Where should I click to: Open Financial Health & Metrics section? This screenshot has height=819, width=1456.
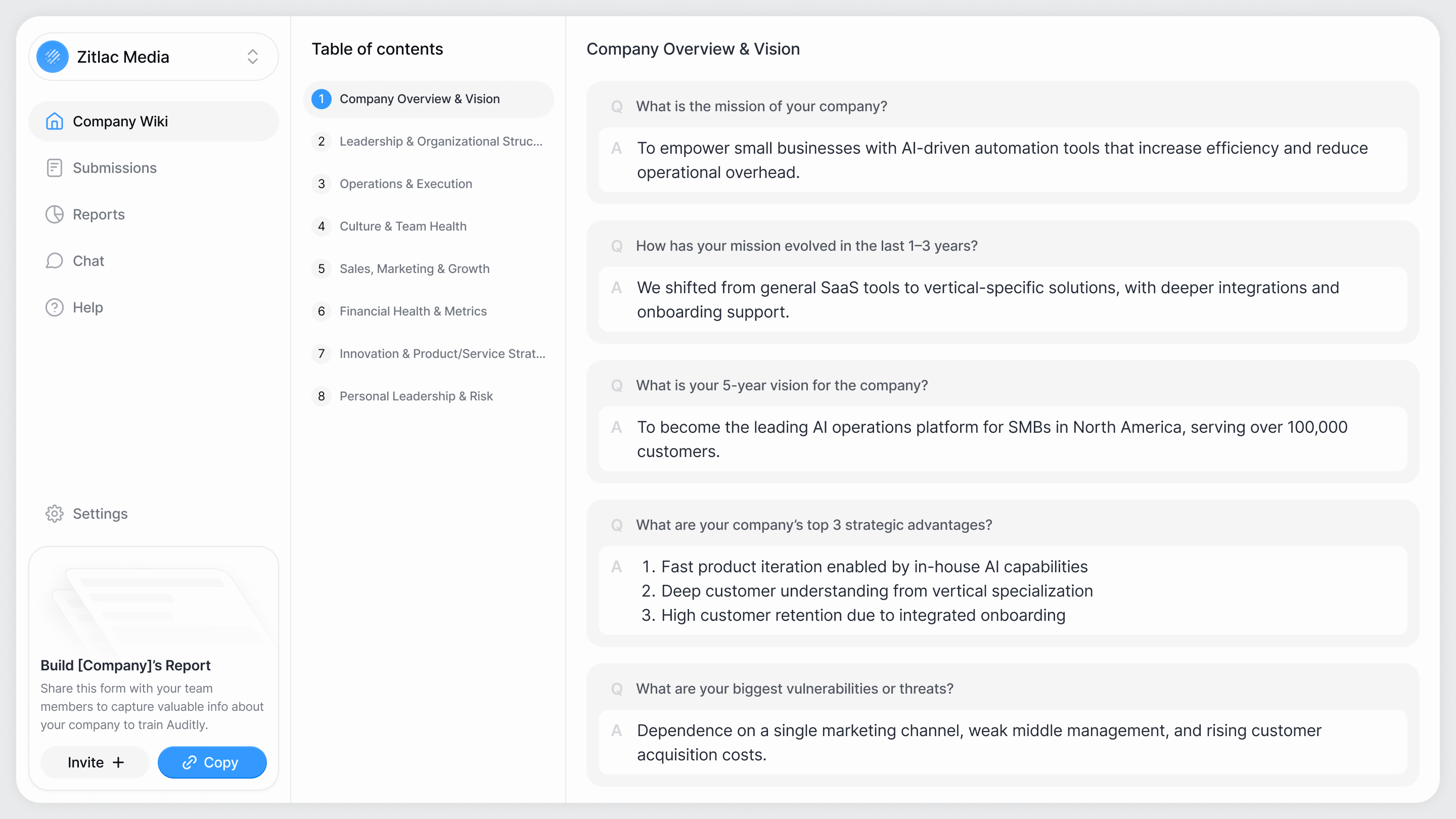pos(413,311)
